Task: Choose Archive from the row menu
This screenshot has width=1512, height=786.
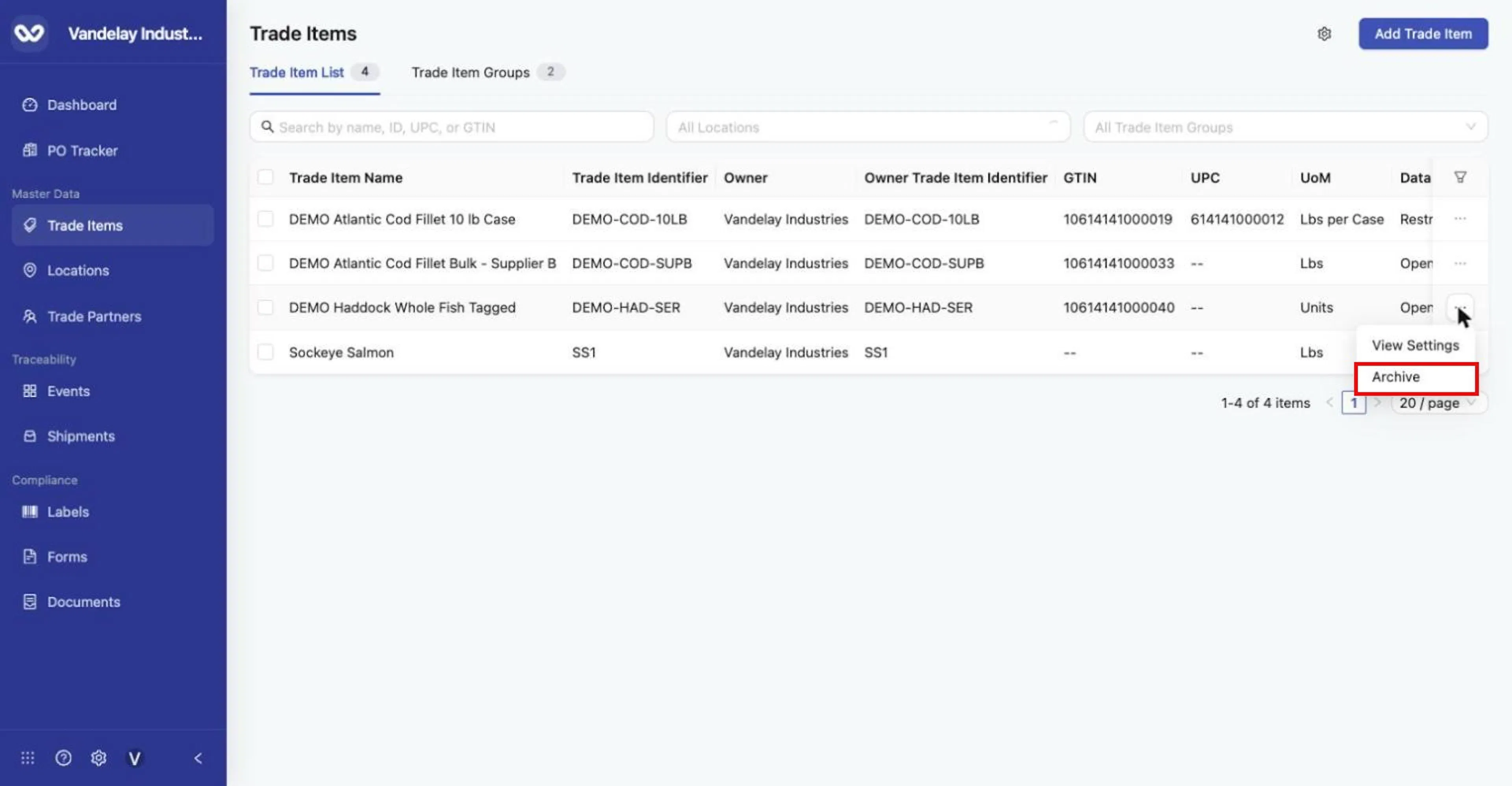Action: click(1416, 377)
